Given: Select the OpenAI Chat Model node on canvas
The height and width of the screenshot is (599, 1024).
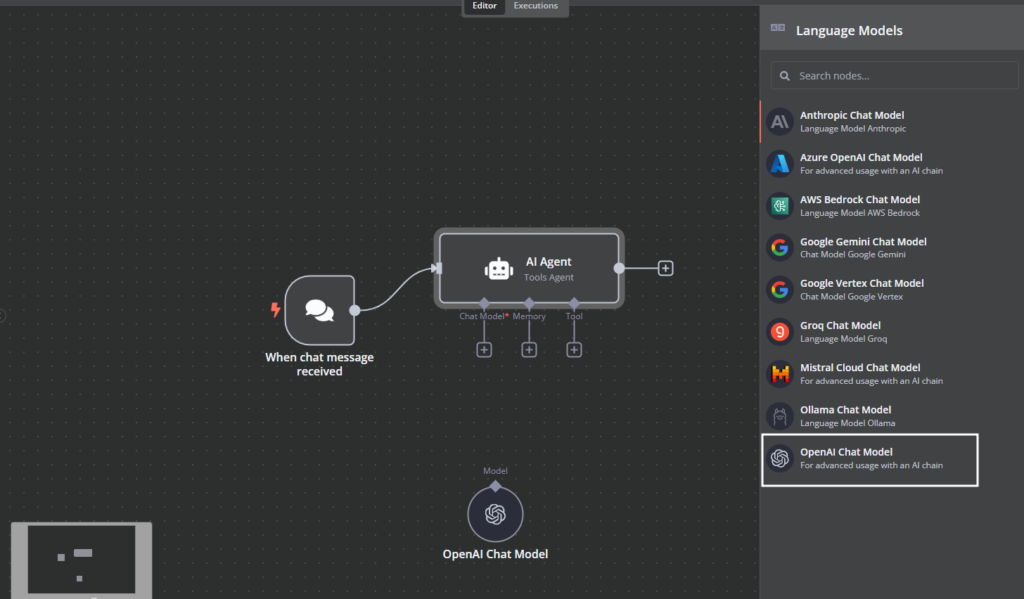Looking at the screenshot, I should [x=495, y=514].
